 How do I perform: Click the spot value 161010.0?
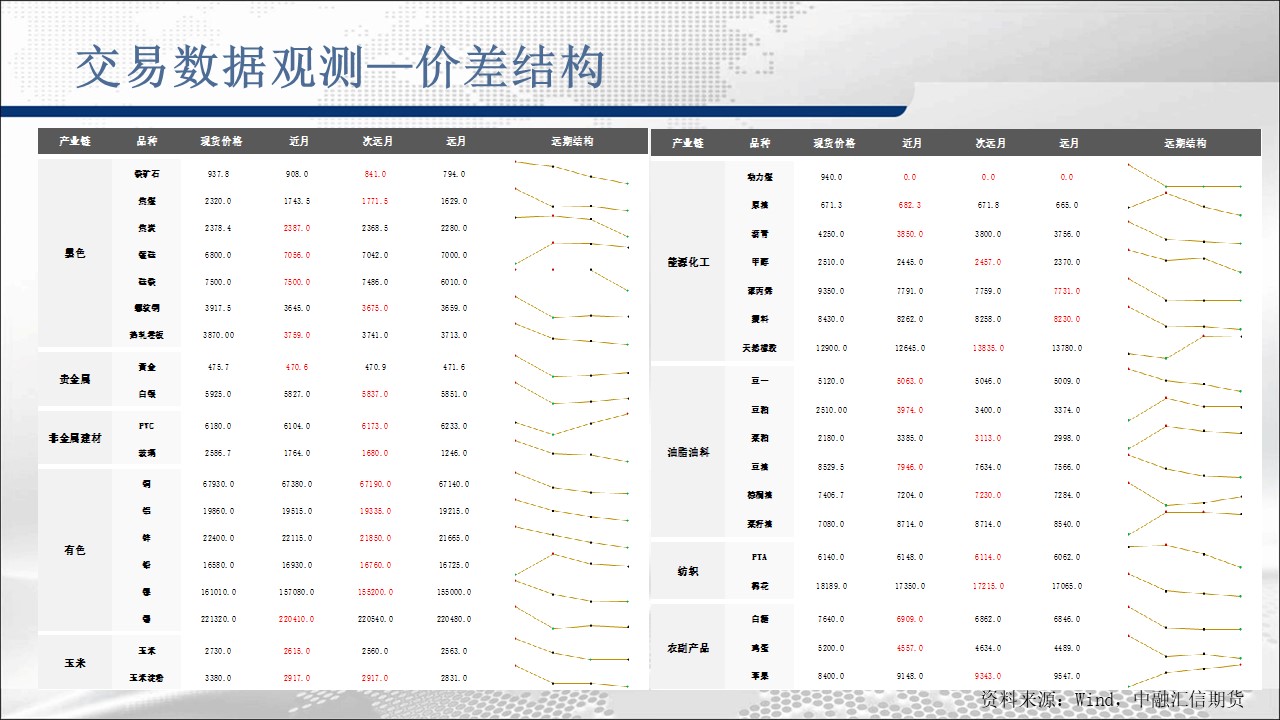click(218, 592)
